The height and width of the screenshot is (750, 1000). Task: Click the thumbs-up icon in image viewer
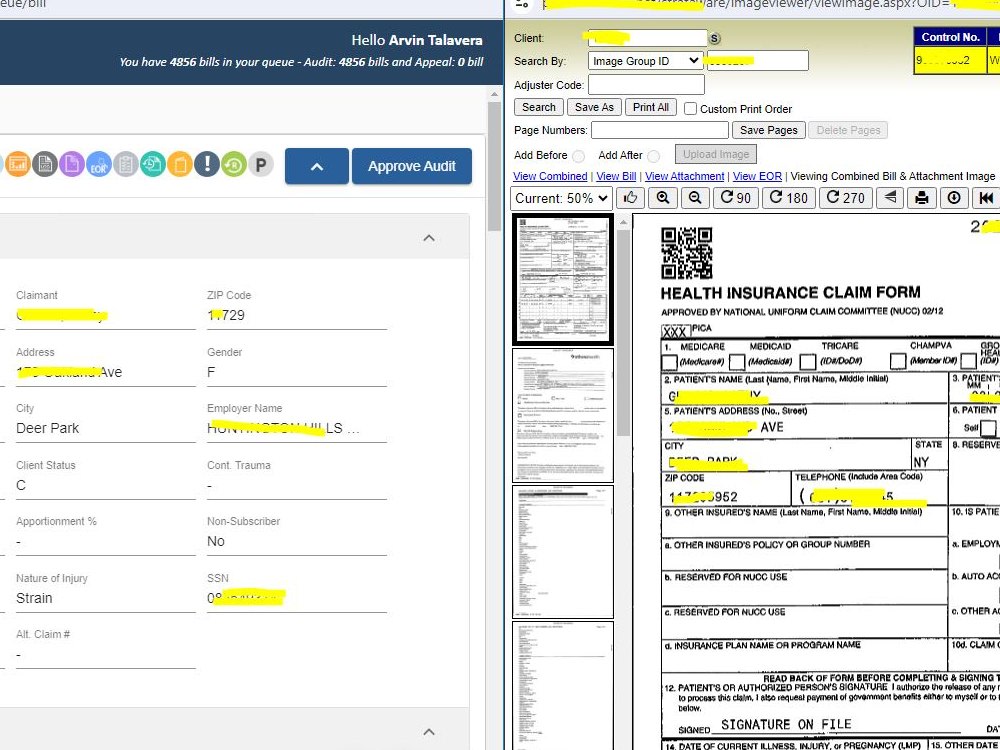click(630, 198)
